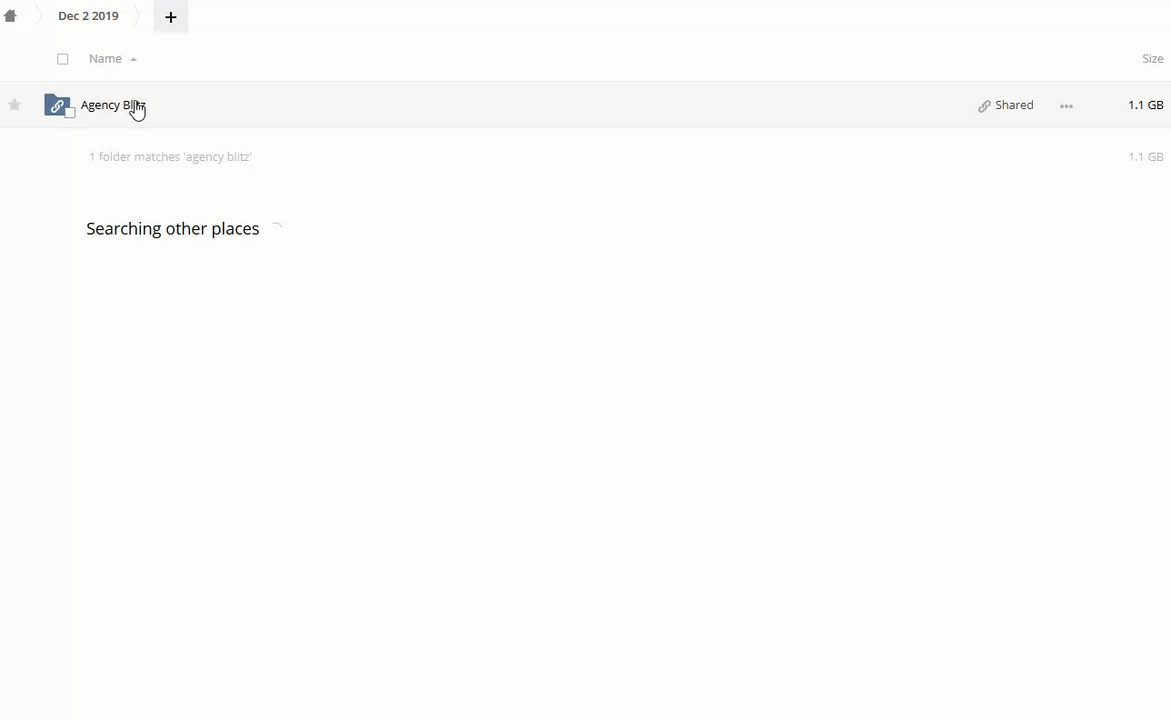Click the plus button to add new file
Viewport: 1171px width, 720px height.
coord(171,17)
